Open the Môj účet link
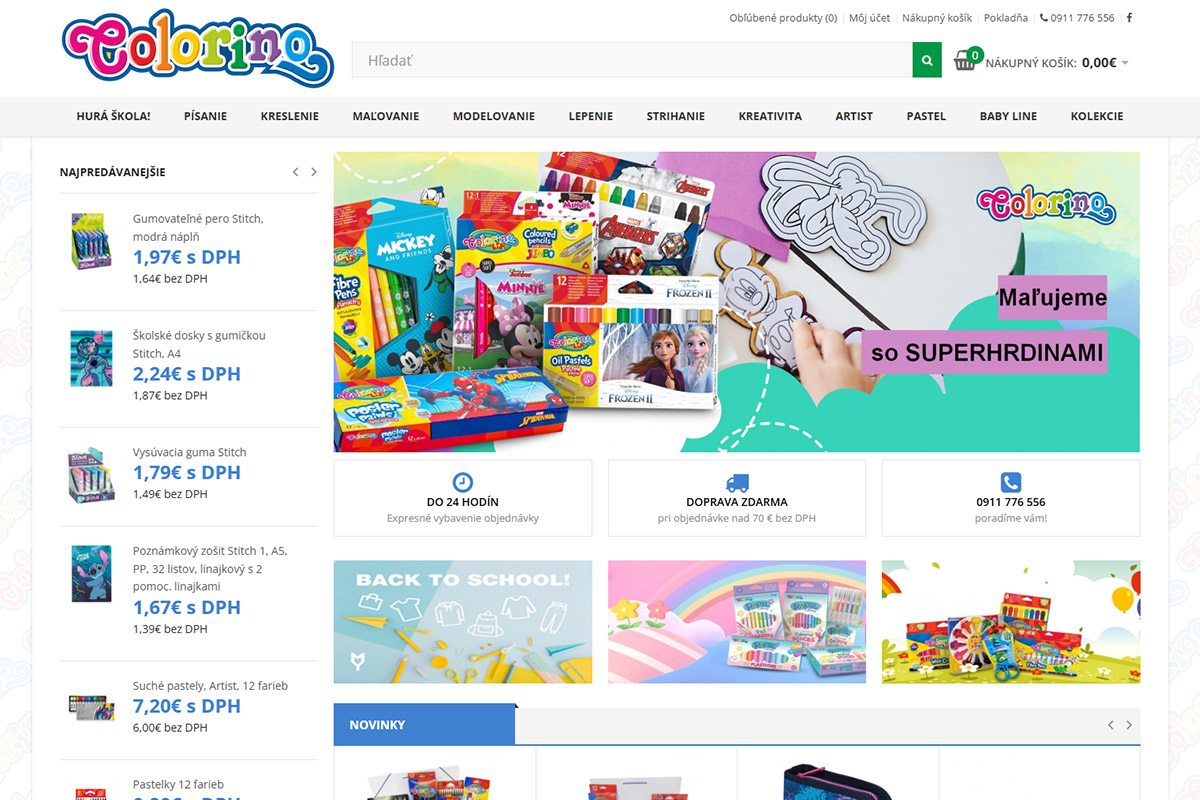 pos(870,18)
